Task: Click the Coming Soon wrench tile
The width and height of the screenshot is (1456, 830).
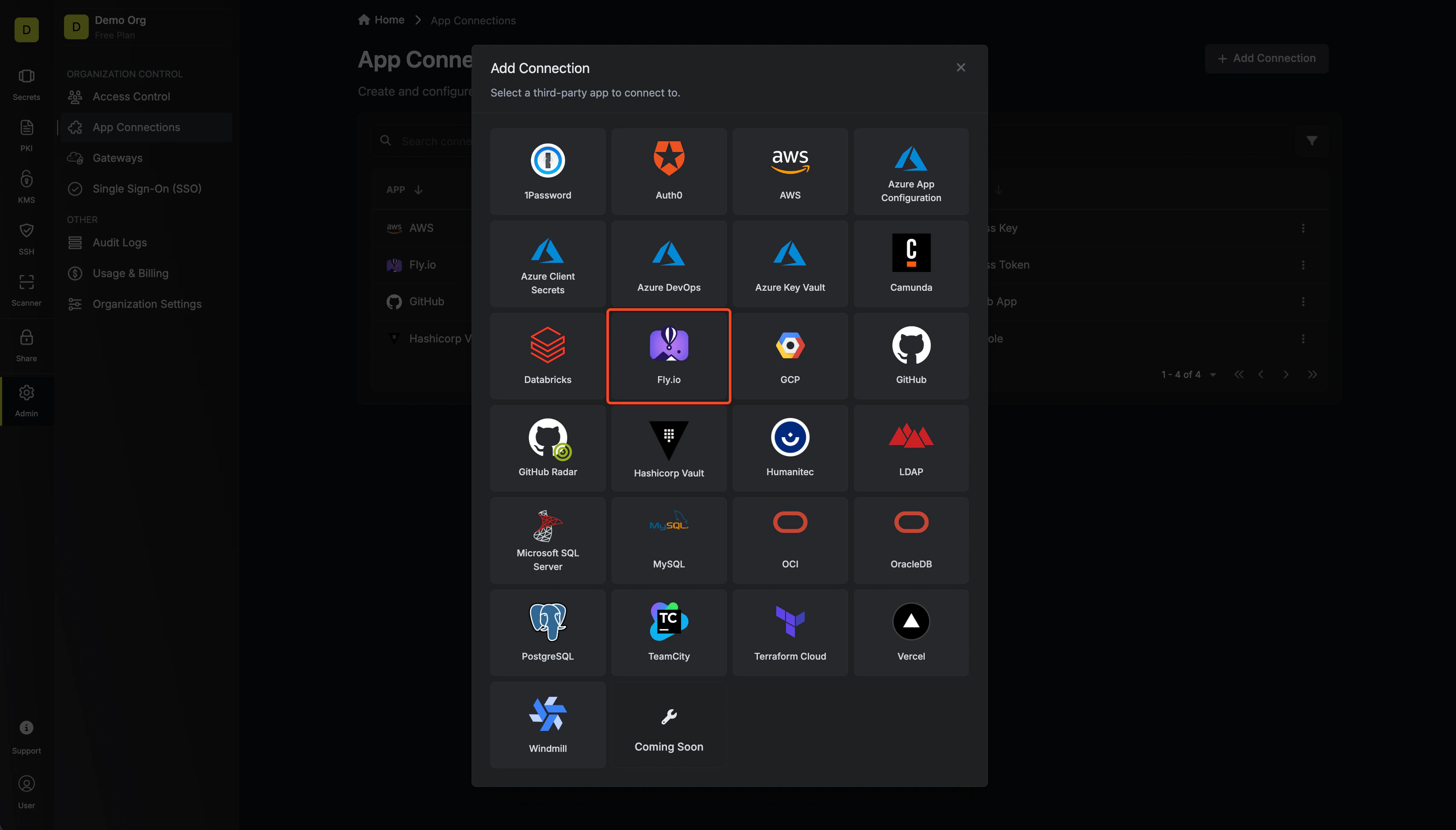Action: tap(669, 725)
